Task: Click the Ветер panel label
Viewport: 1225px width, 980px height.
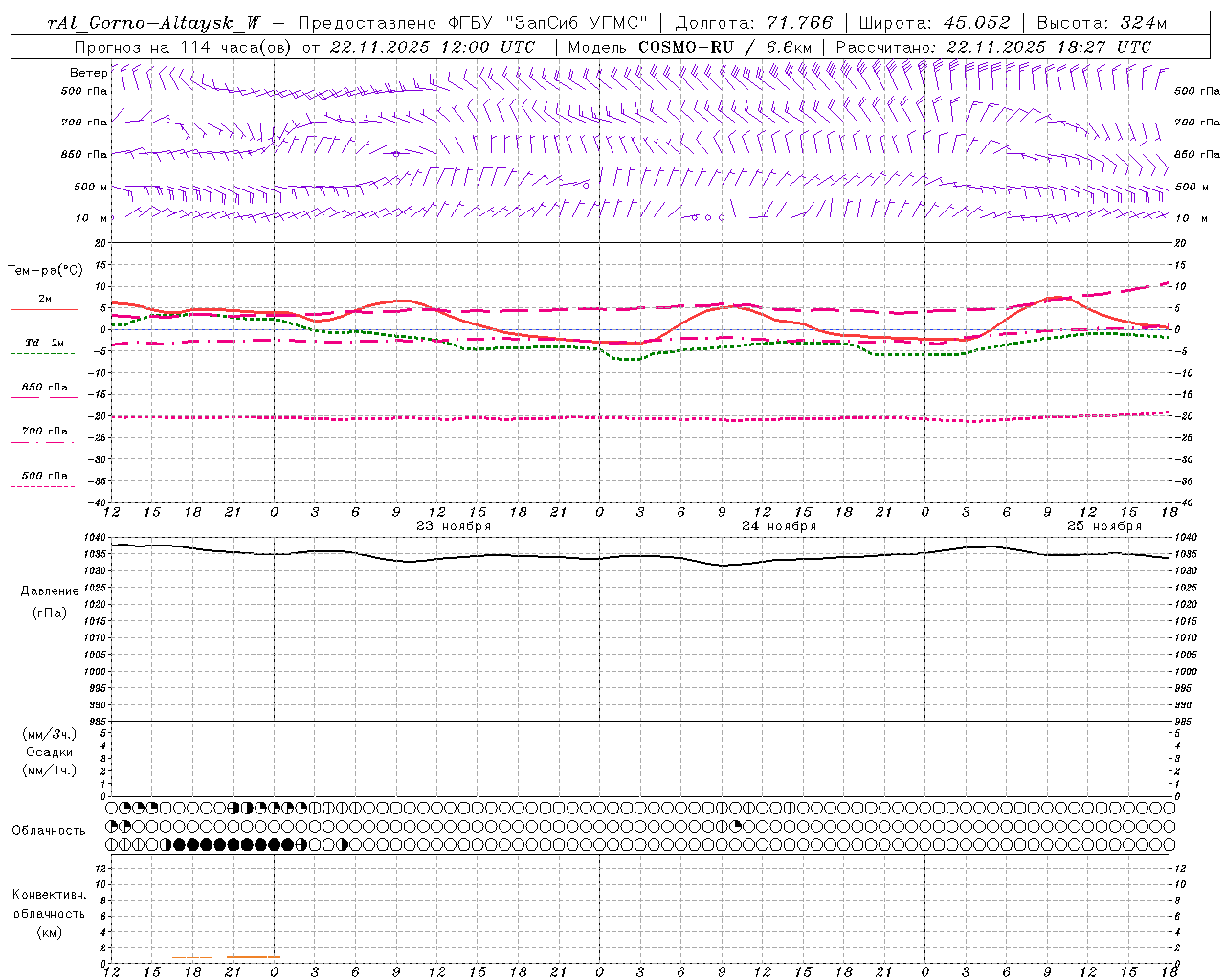Action: coord(88,73)
